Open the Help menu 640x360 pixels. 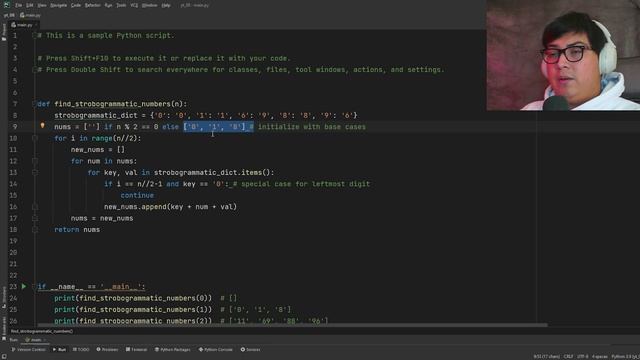166,5
